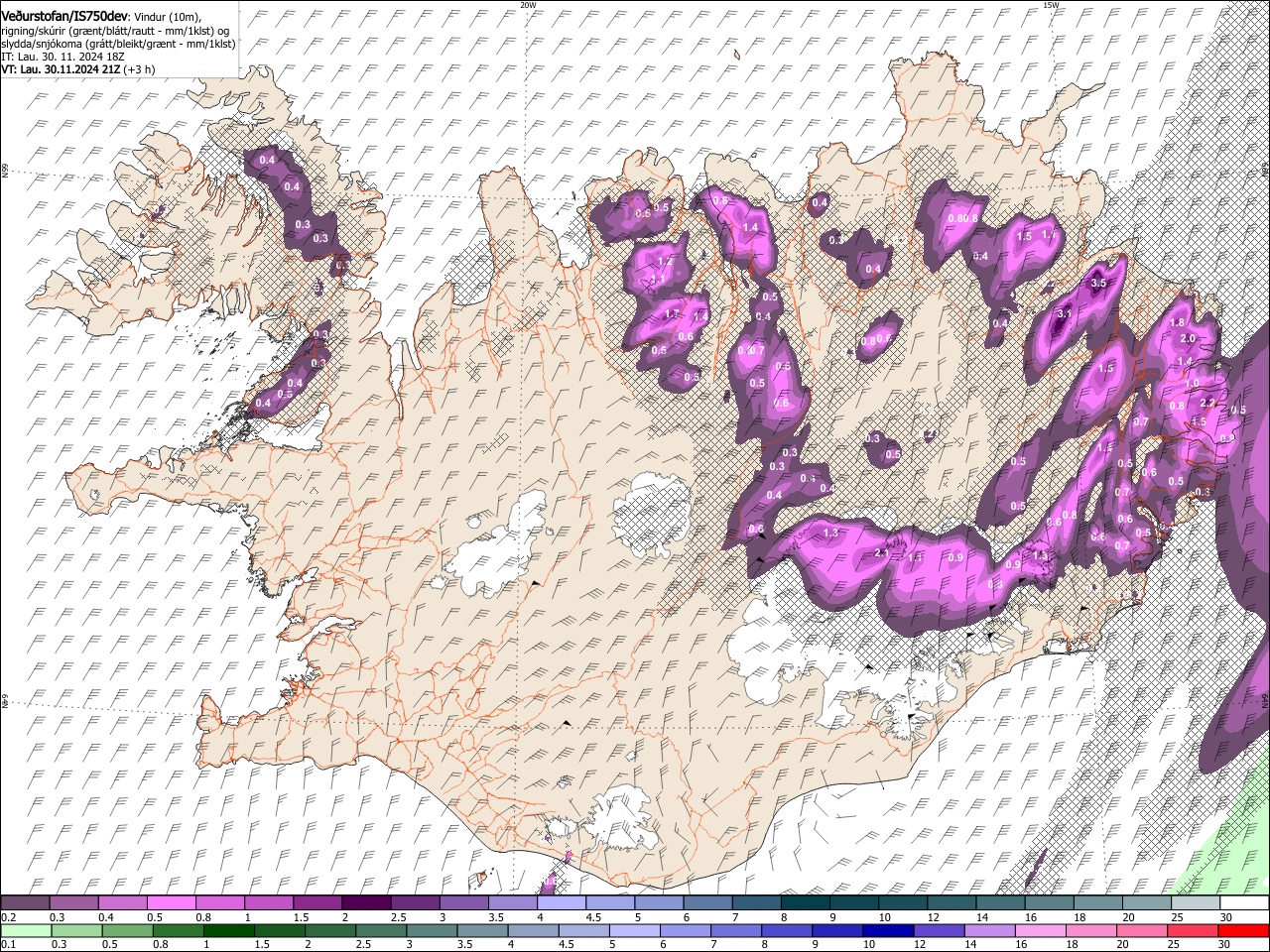The height and width of the screenshot is (952, 1270).
Task: Click the 3.5 snowfall value on the map
Action: tap(1098, 283)
